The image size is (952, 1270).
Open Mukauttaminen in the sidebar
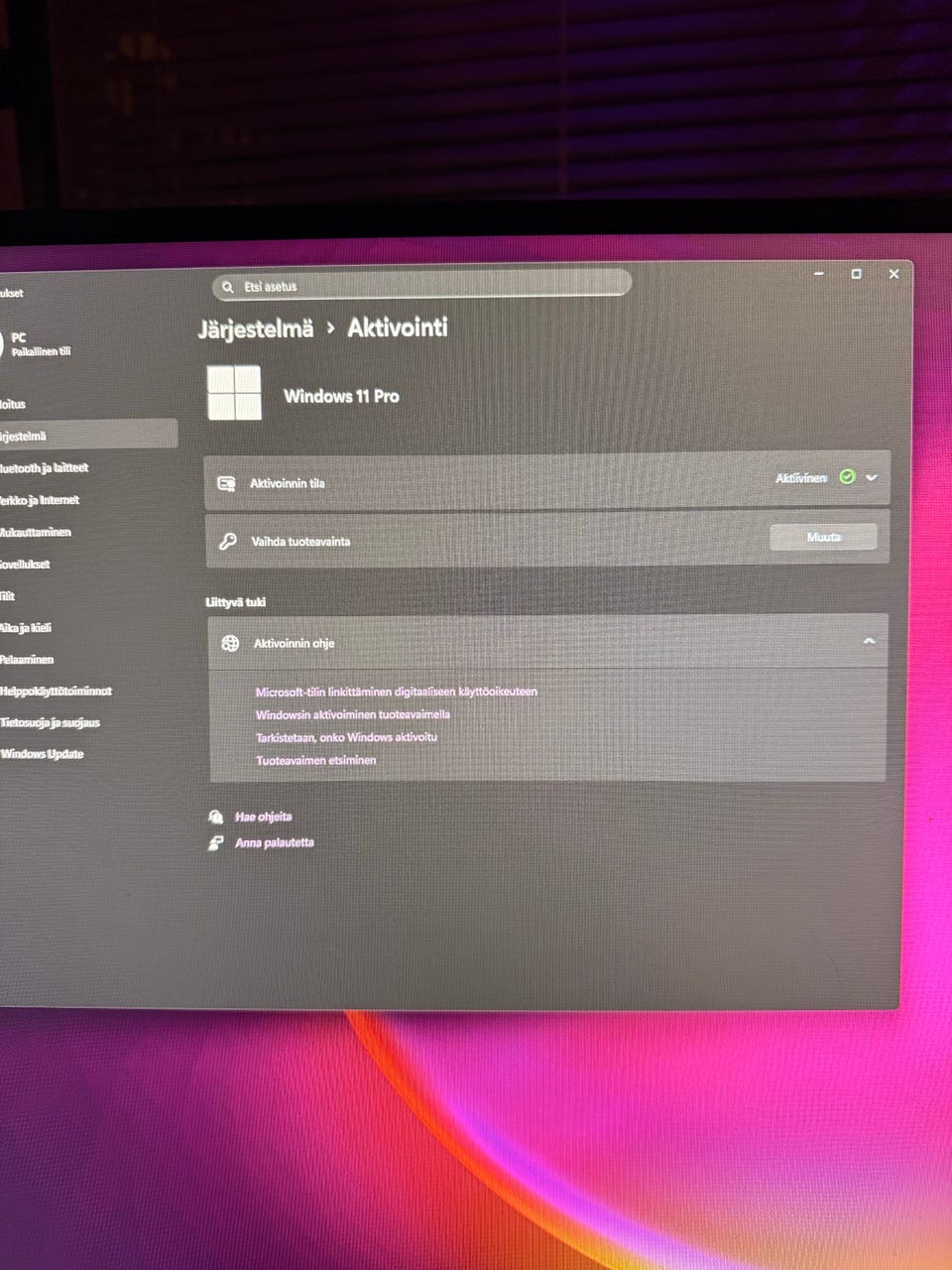point(36,532)
